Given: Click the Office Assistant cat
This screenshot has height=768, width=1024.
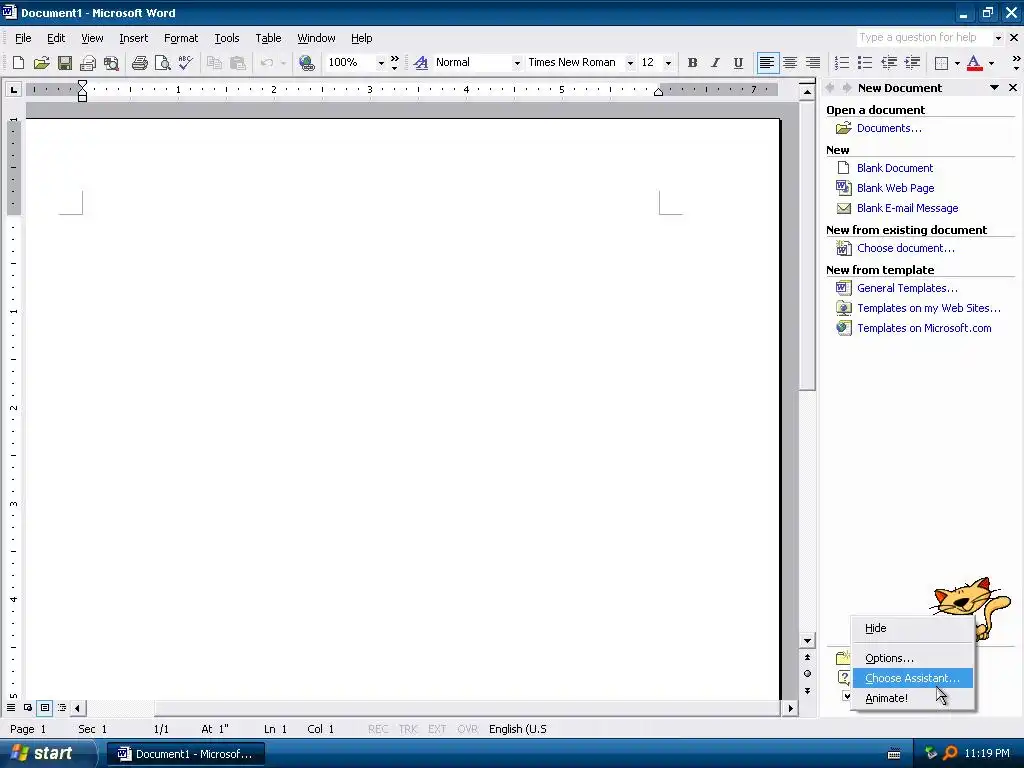Looking at the screenshot, I should click(969, 600).
